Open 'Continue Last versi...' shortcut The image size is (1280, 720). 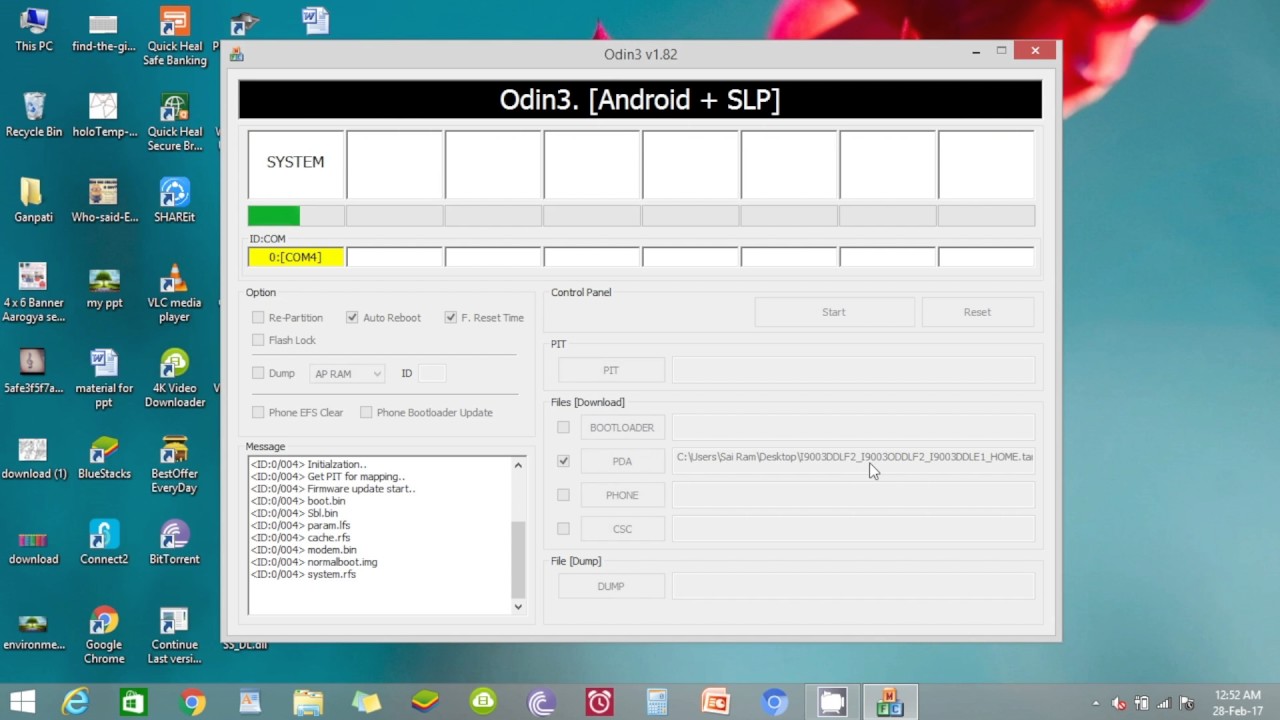(x=175, y=635)
